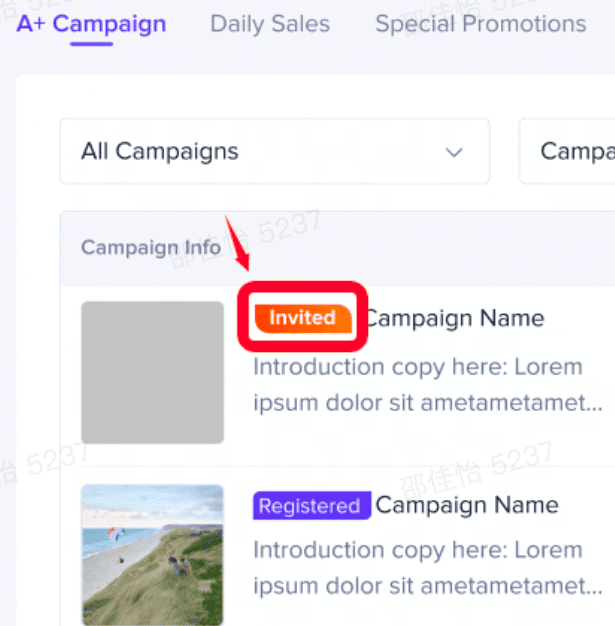The height and width of the screenshot is (626, 615).
Task: Go to the Special Promotions tab
Action: (x=480, y=24)
